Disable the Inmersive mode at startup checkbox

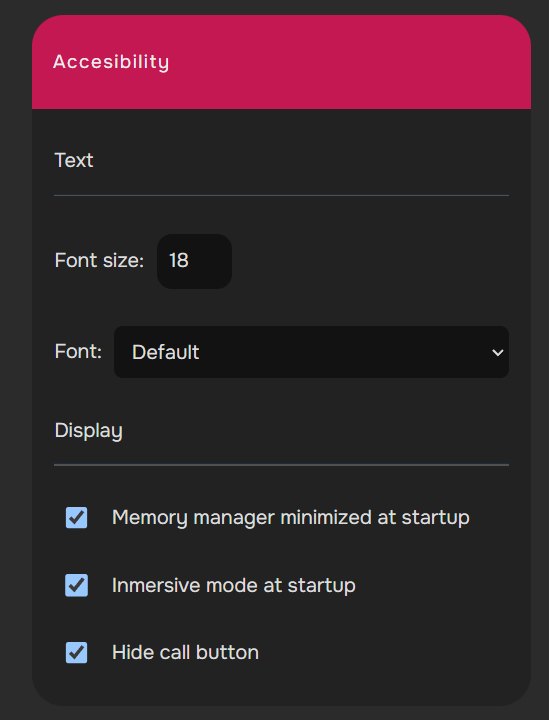tap(77, 585)
